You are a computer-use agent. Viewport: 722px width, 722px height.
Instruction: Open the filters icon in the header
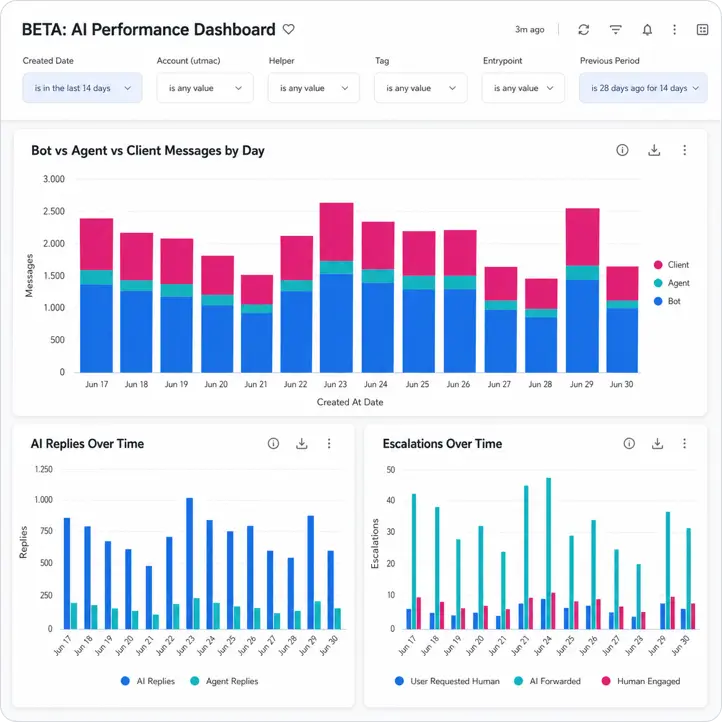coord(616,30)
